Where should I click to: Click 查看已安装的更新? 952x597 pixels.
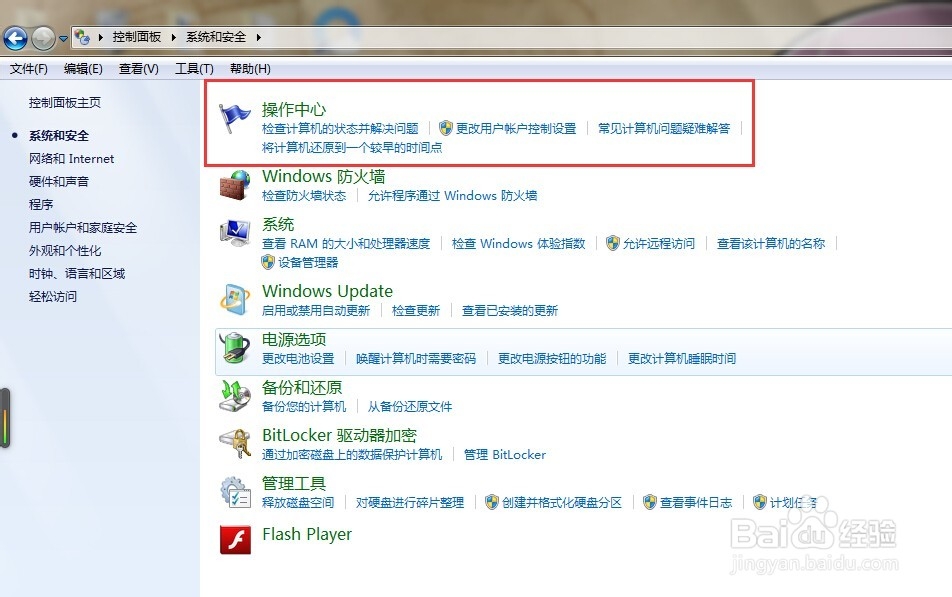click(510, 310)
